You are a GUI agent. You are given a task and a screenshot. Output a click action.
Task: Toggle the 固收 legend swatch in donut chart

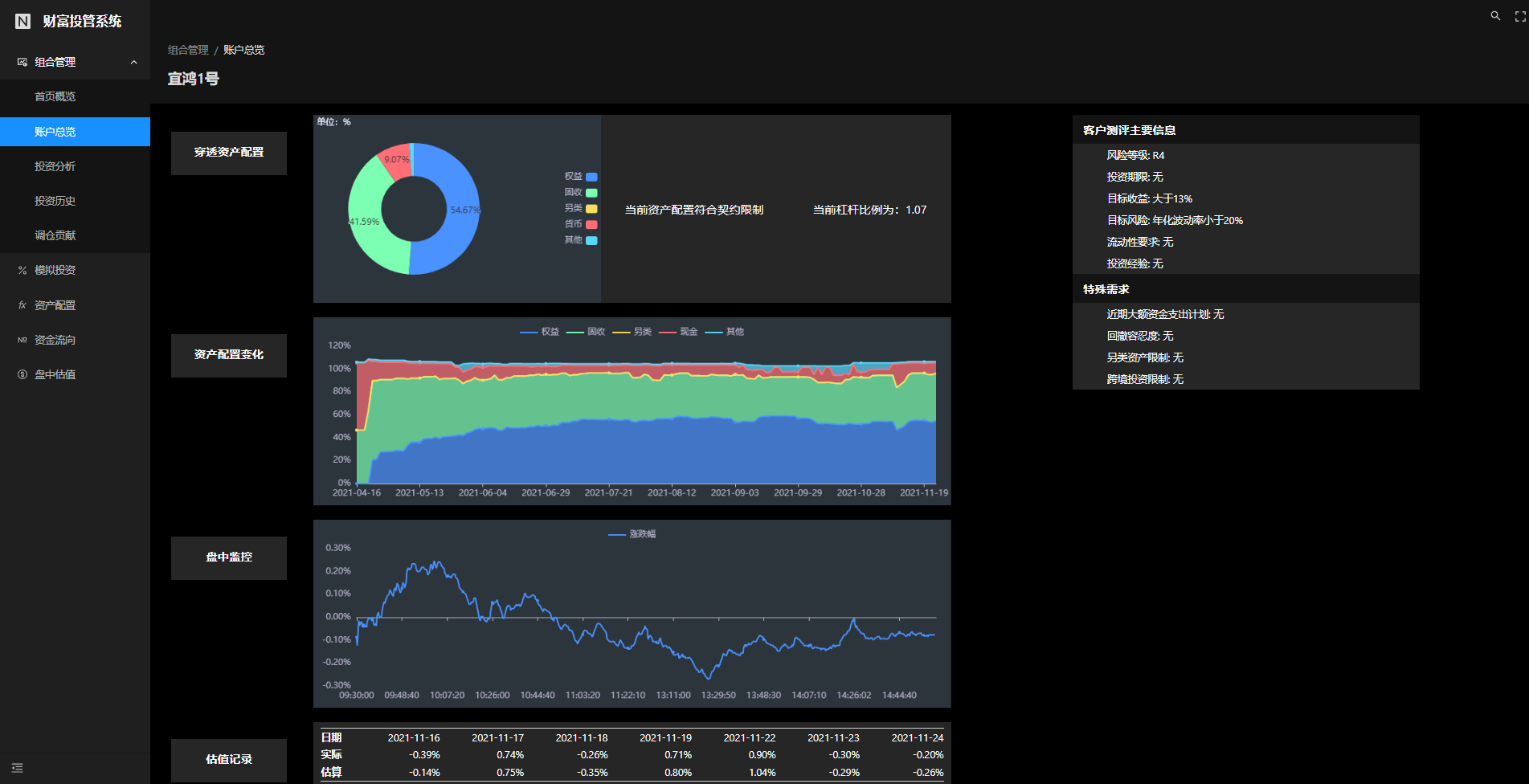(591, 193)
